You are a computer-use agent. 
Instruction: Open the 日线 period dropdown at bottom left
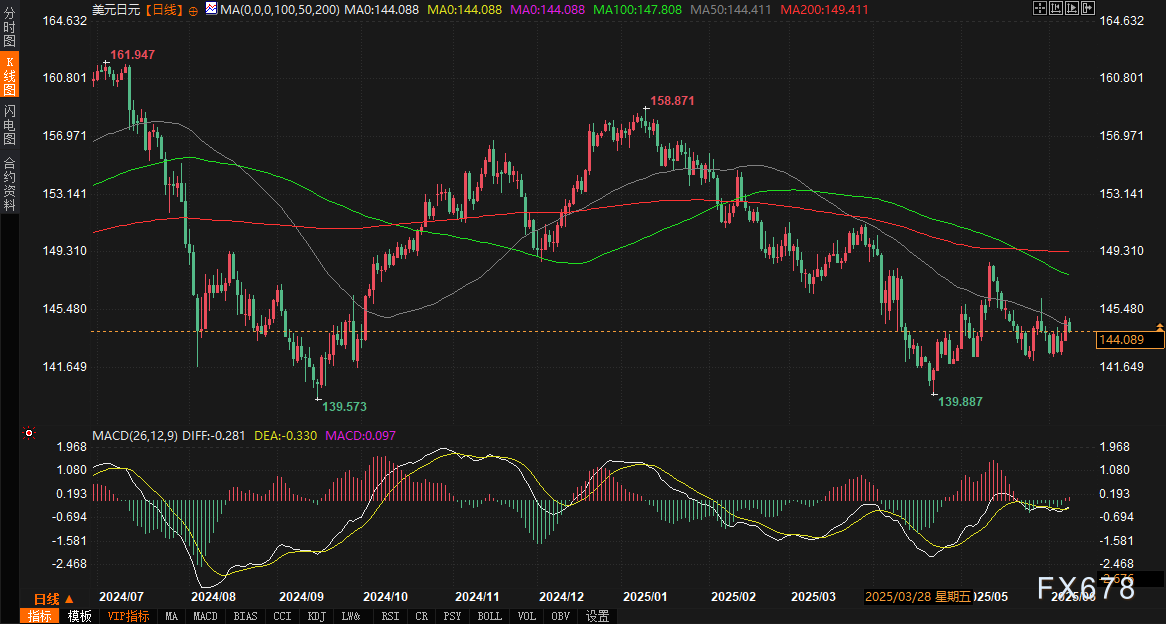coord(46,598)
